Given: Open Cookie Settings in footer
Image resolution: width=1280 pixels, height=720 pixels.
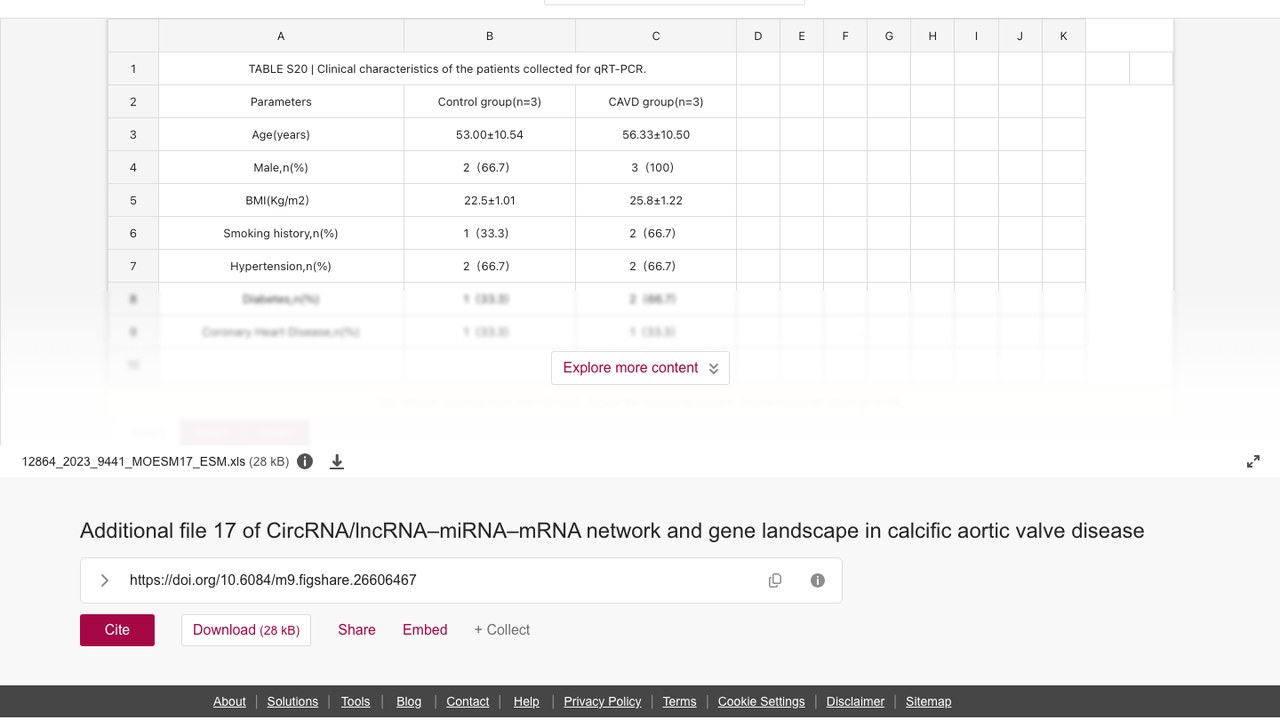Looking at the screenshot, I should tap(761, 702).
